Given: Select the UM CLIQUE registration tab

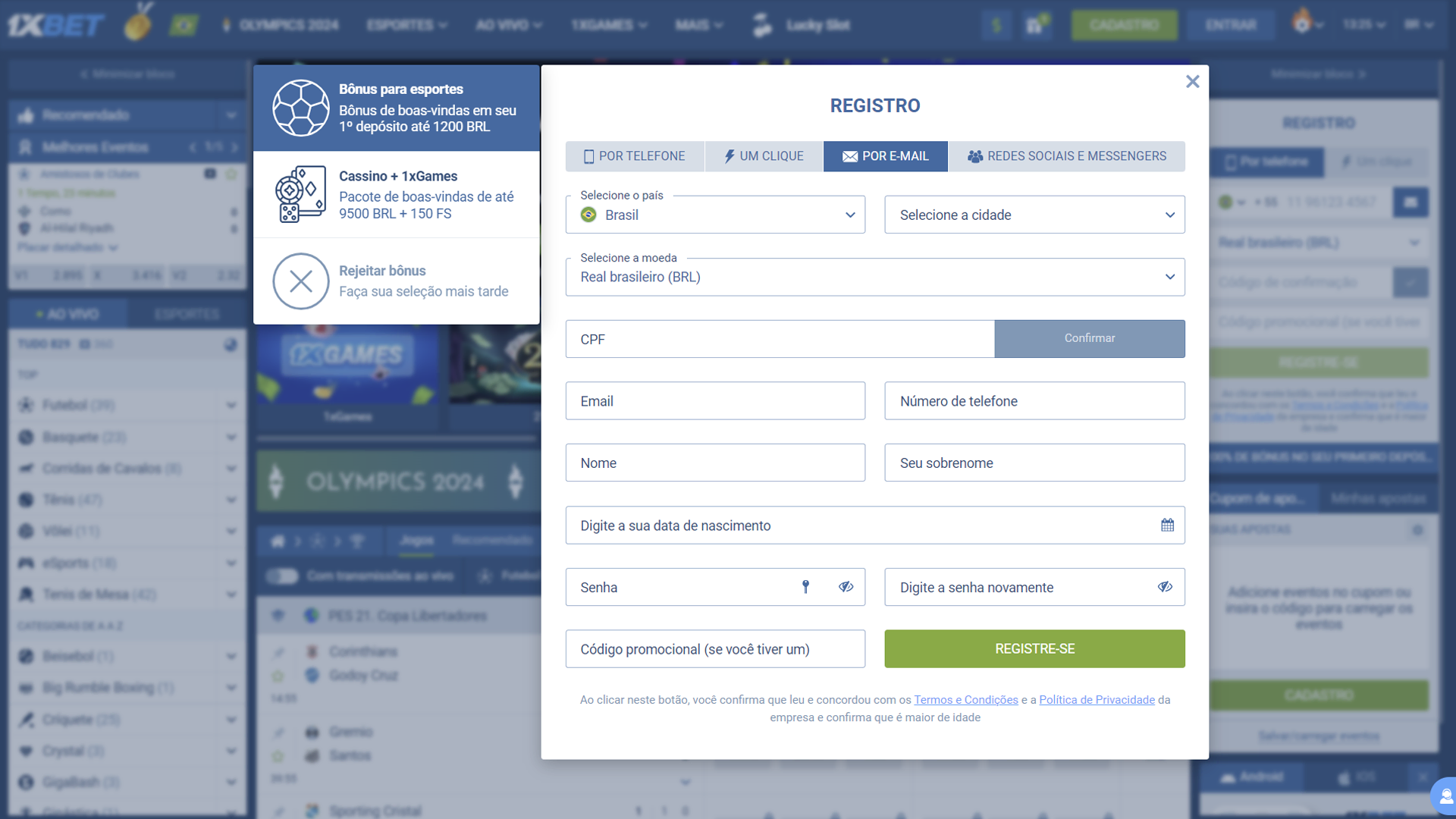Looking at the screenshot, I should 763,156.
